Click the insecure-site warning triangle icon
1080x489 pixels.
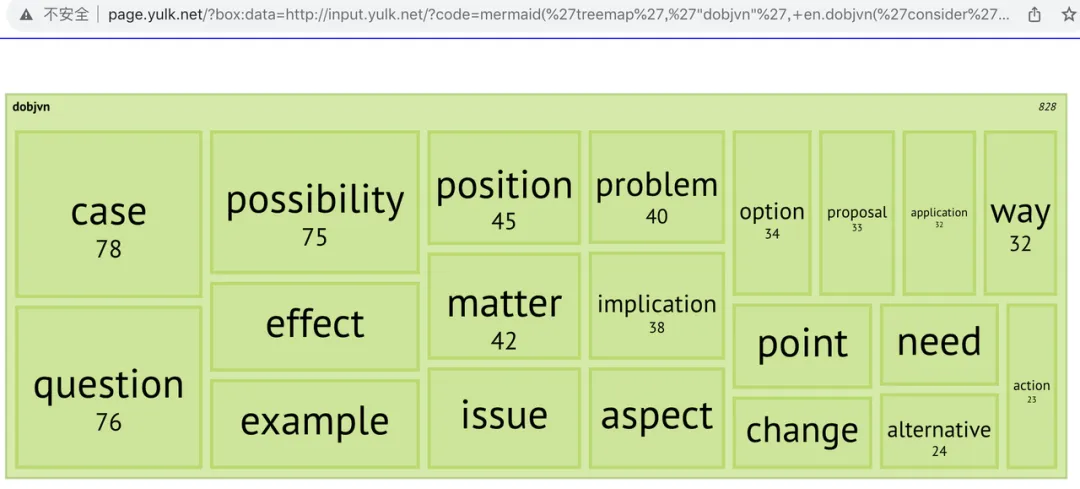pyautogui.click(x=25, y=15)
